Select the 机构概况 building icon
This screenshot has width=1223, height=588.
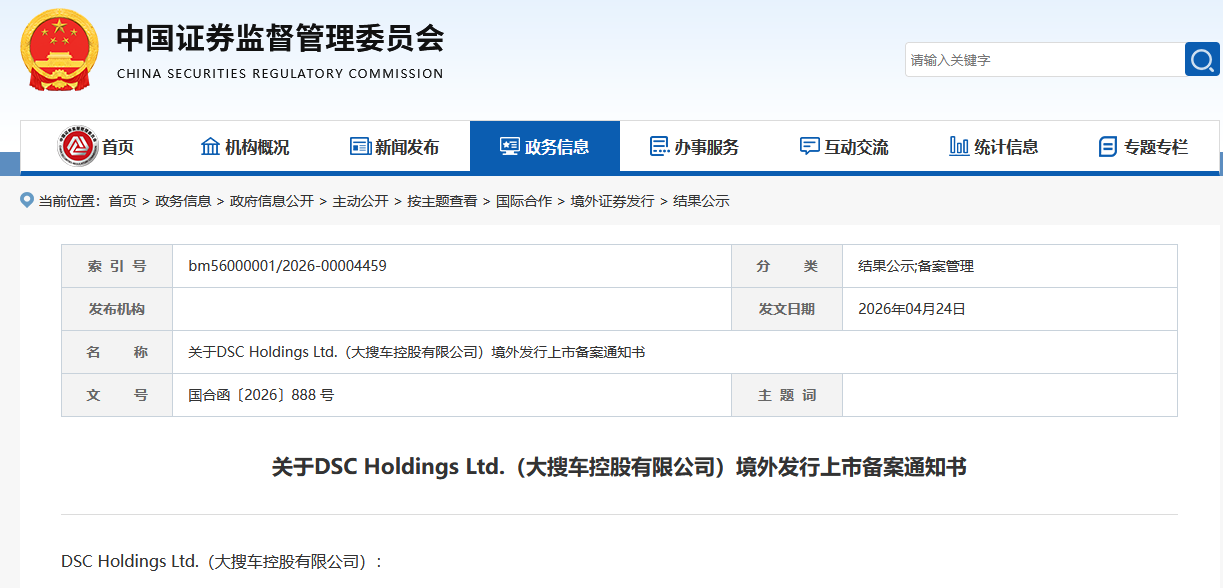click(210, 146)
